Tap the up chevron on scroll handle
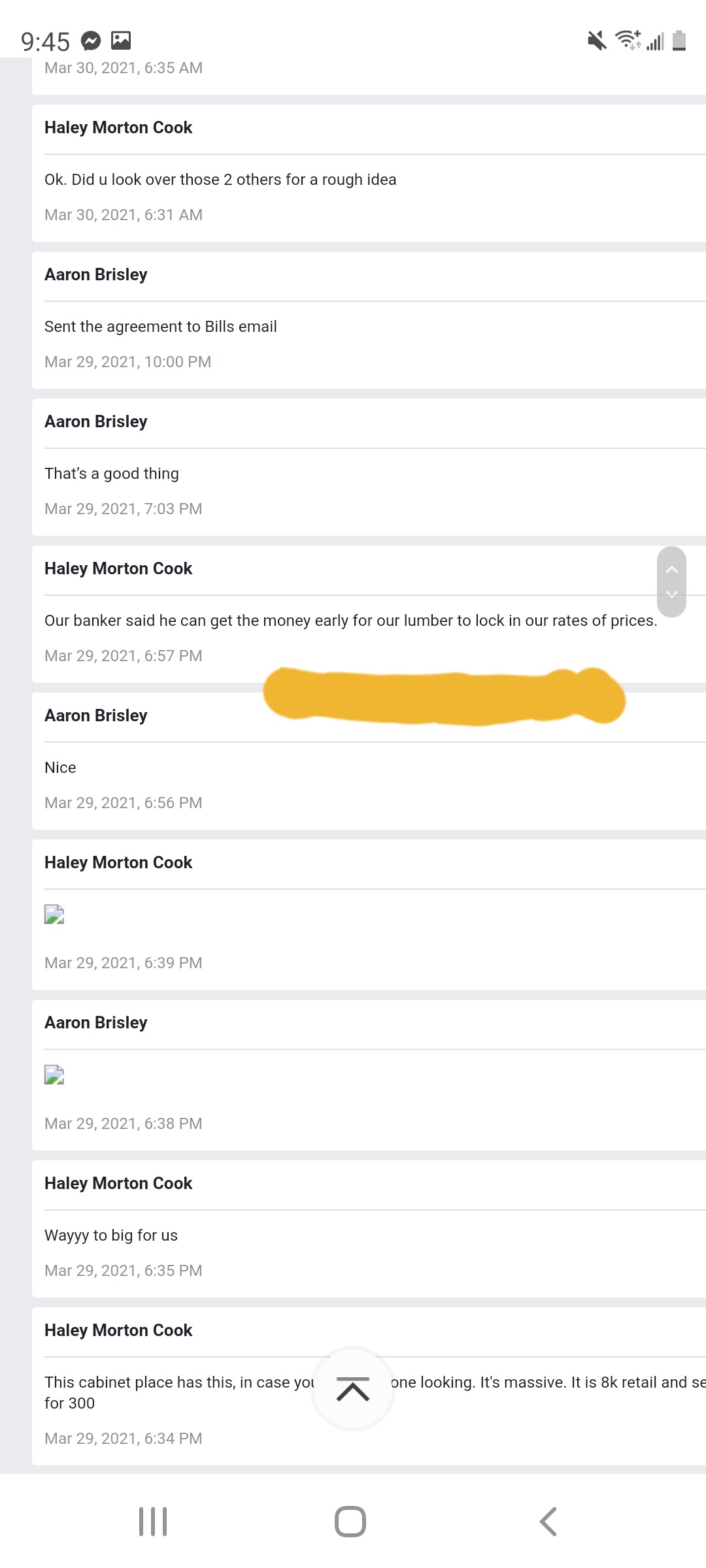This screenshot has height=1568, width=706. 671,570
